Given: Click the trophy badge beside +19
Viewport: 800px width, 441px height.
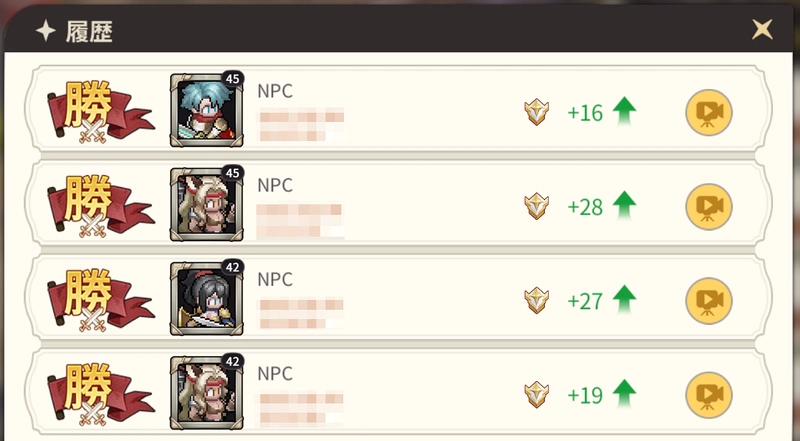Looking at the screenshot, I should 537,395.
